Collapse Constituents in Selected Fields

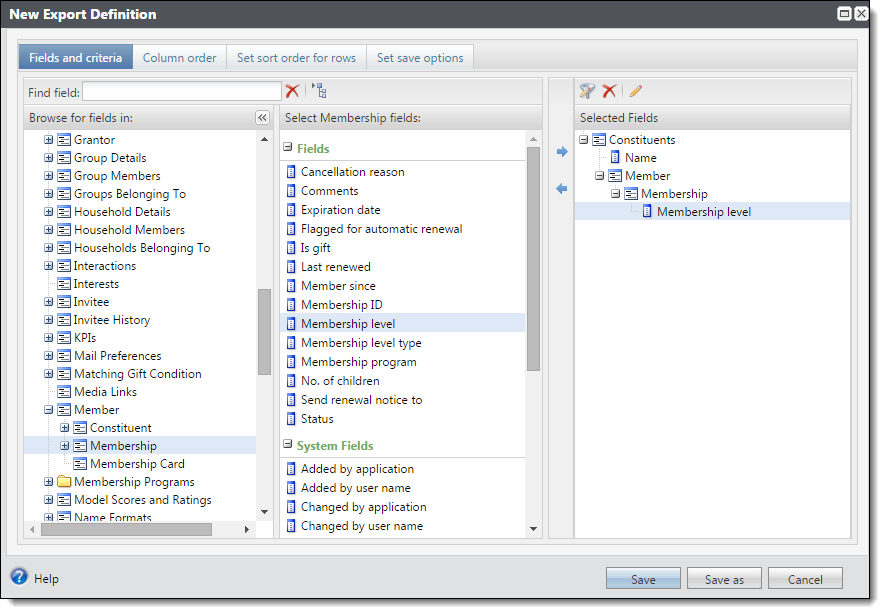pos(584,139)
